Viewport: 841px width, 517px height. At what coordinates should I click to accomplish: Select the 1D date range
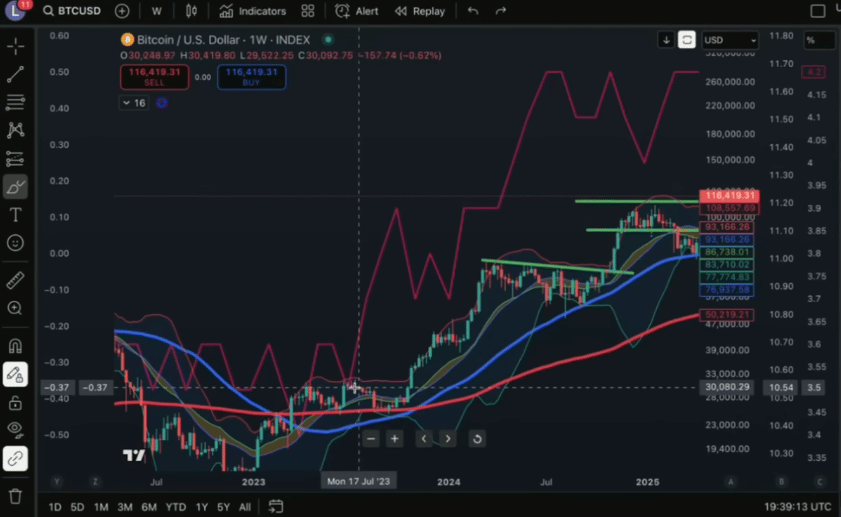(x=55, y=507)
